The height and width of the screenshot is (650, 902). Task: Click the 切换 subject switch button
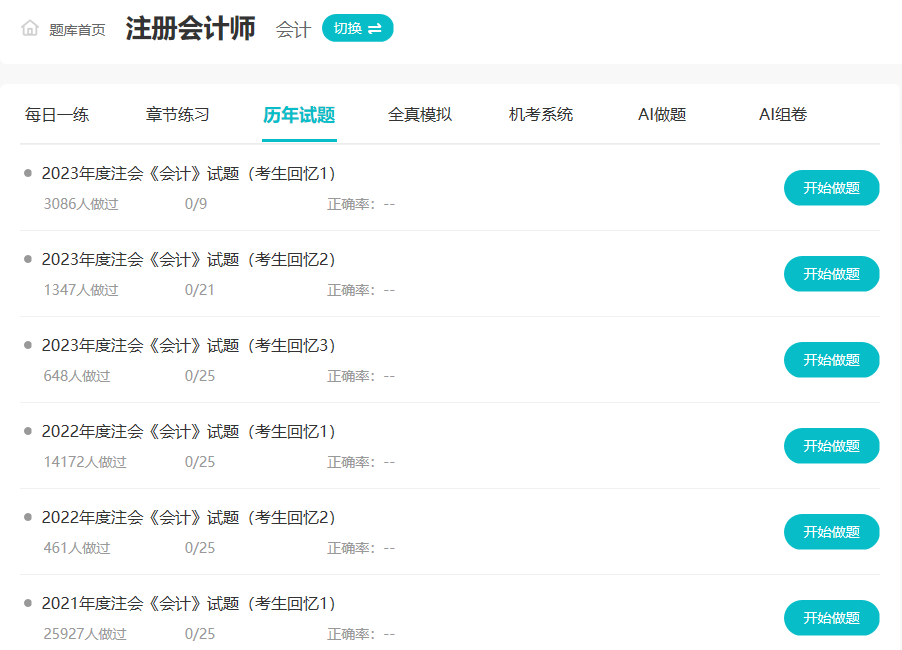tap(357, 28)
